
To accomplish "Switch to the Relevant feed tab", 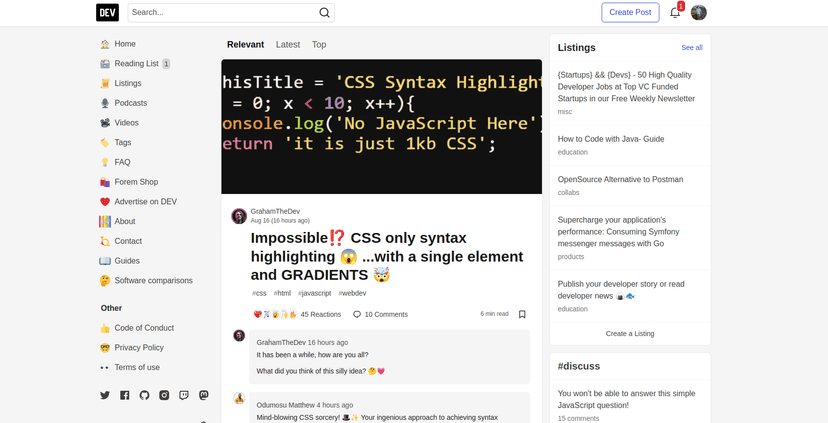I will (x=246, y=45).
